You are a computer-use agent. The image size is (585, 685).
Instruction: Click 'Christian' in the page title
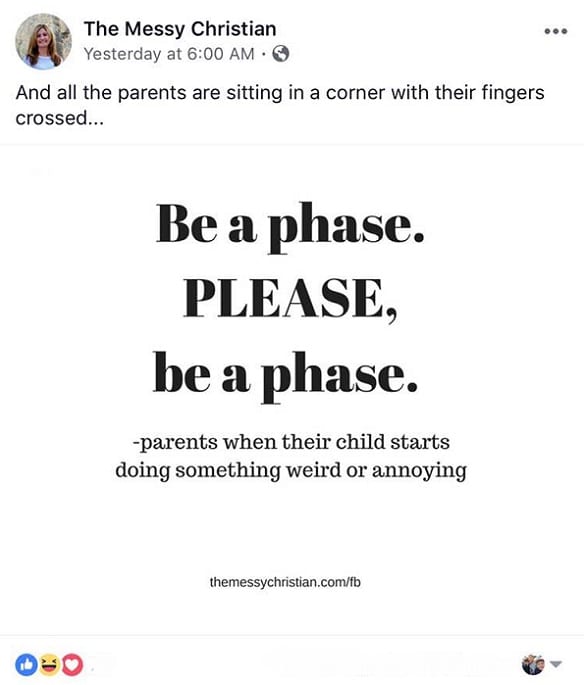(234, 29)
